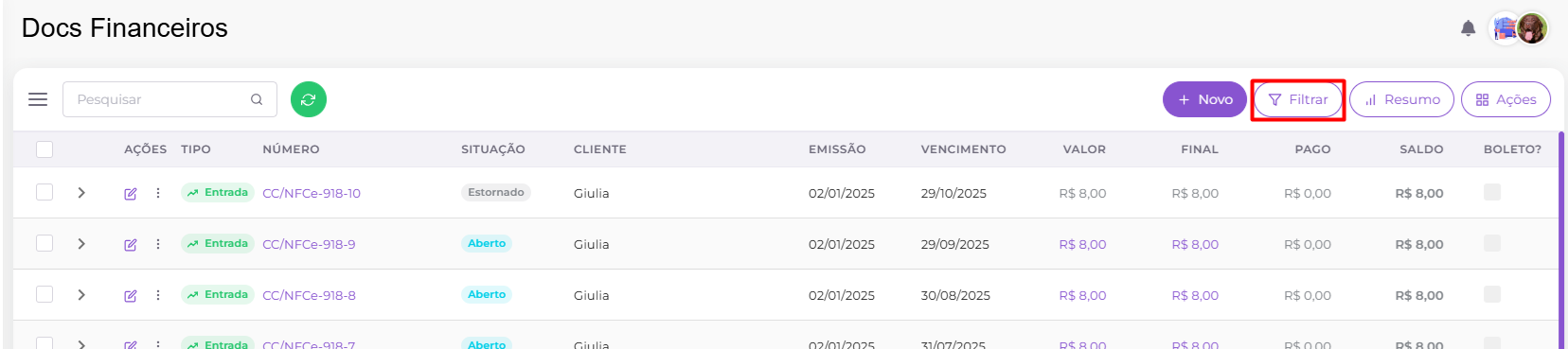1568x349 pixels.
Task: Expand the CC/NFCe-918-10 row details
Action: click(81, 193)
